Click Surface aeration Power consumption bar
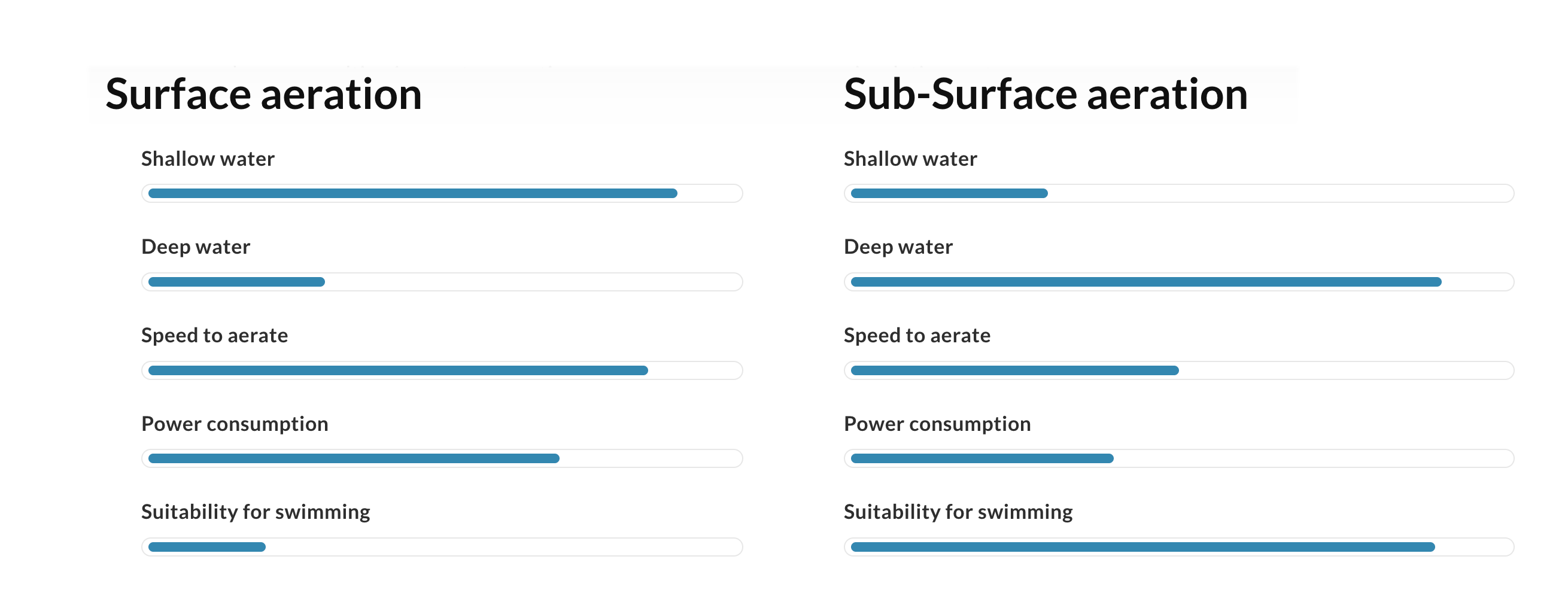Viewport: 1568px width, 611px height. 442,459
